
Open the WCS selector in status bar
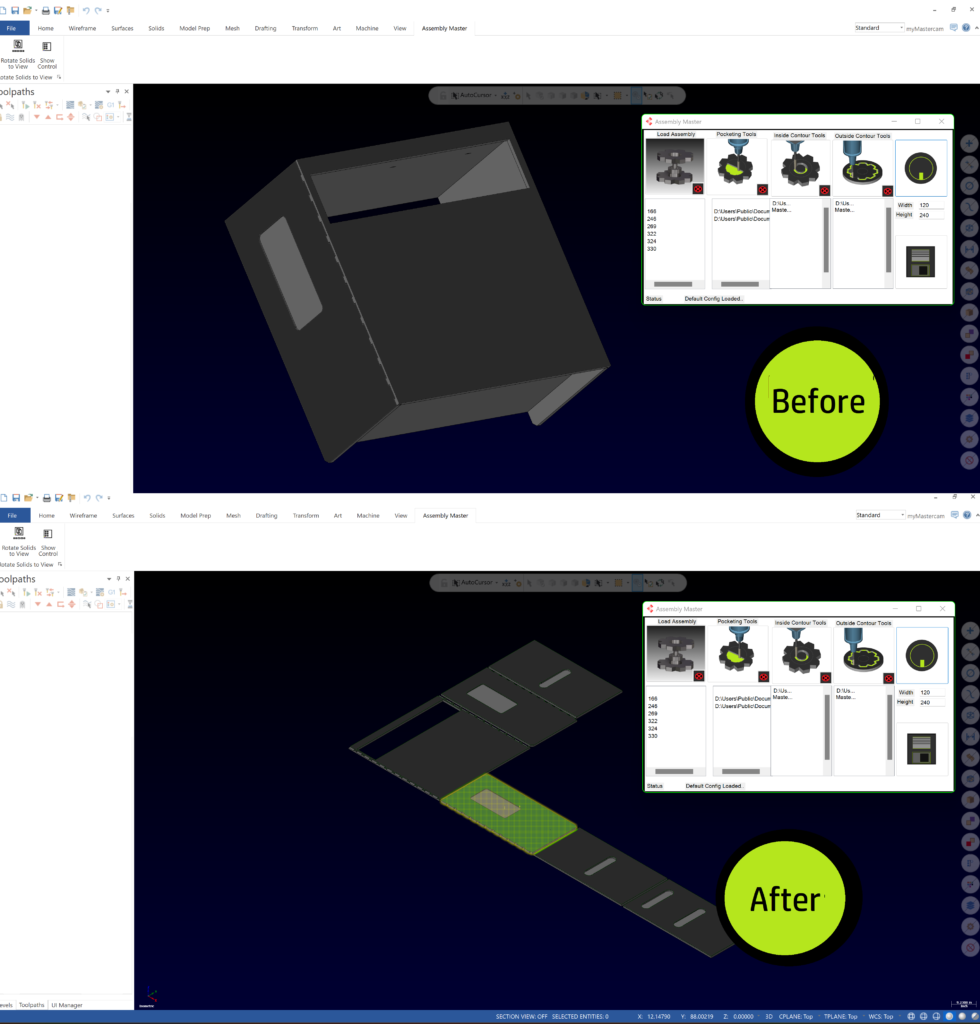881,1016
